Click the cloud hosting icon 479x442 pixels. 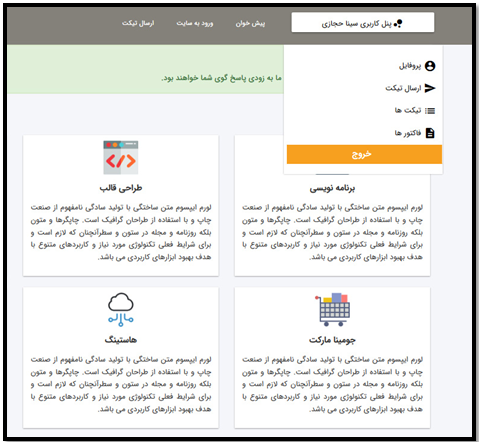[x=121, y=309]
